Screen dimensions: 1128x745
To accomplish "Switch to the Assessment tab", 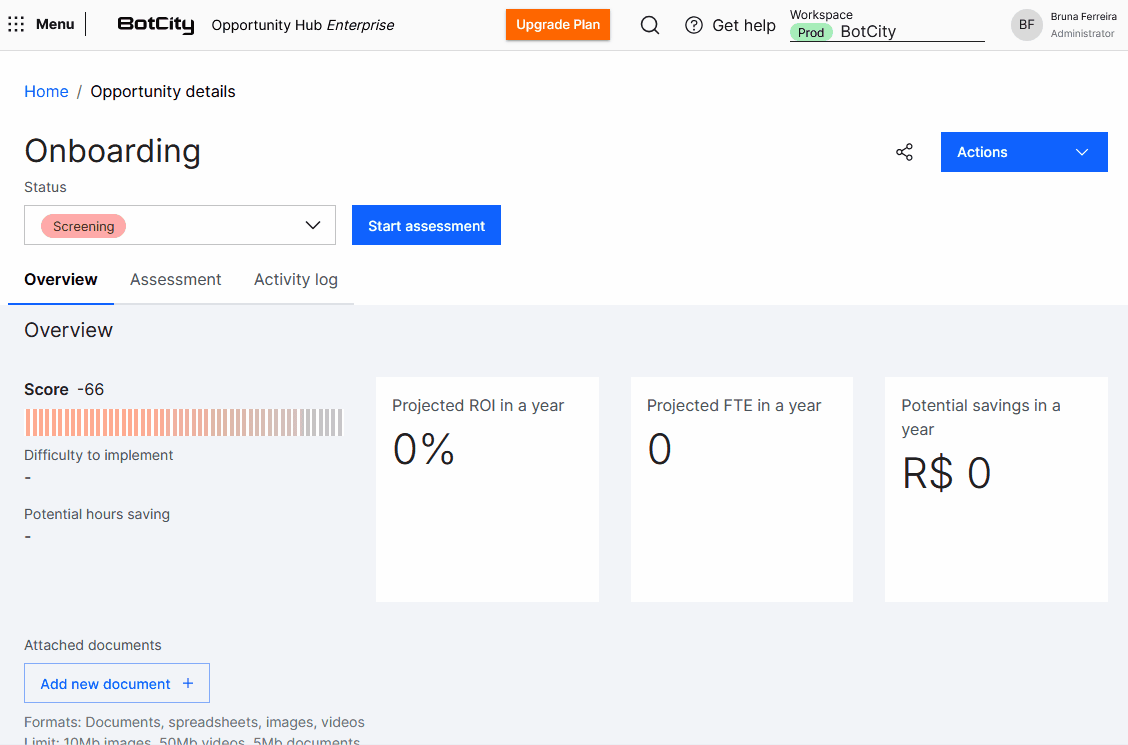I will (176, 280).
